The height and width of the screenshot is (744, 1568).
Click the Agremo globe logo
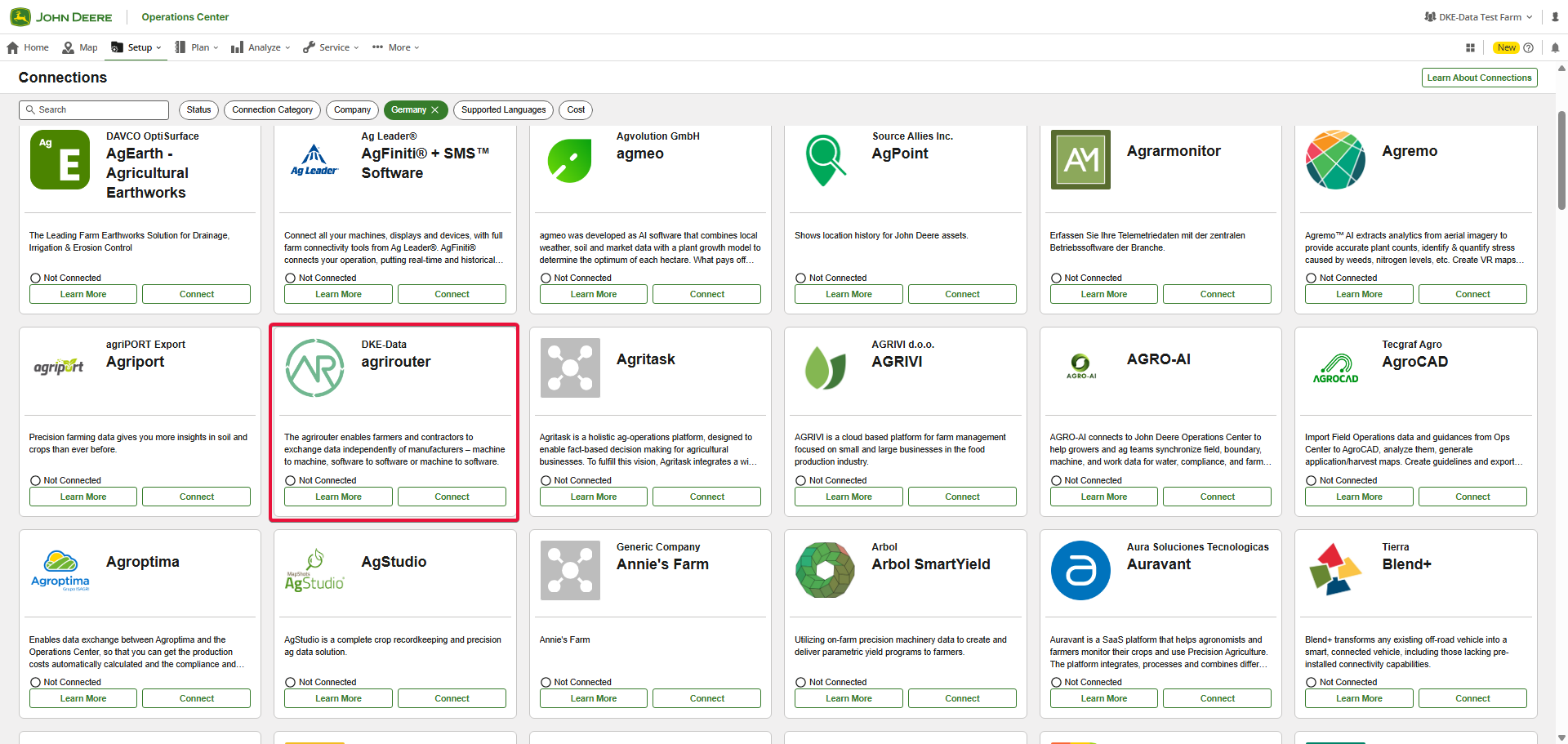[1335, 159]
